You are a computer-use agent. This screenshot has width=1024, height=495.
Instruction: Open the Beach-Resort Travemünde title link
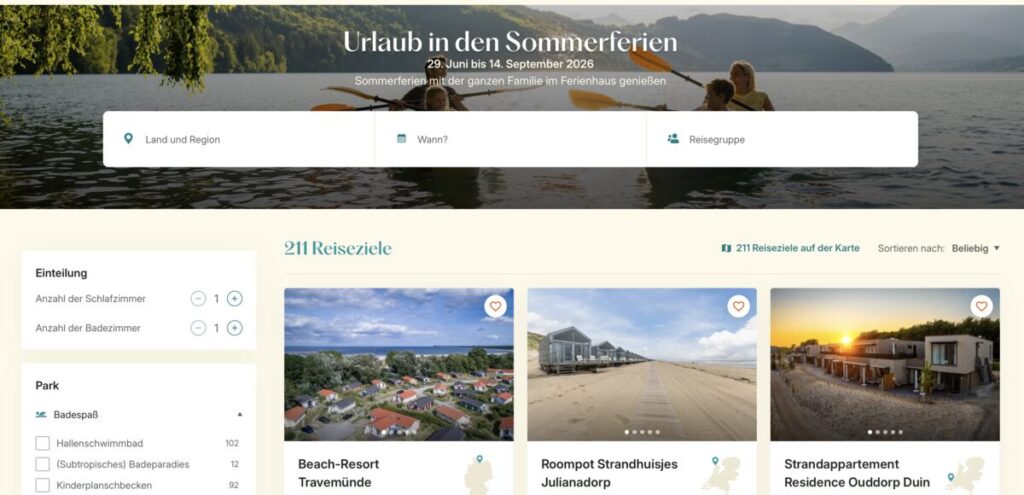tap(338, 473)
